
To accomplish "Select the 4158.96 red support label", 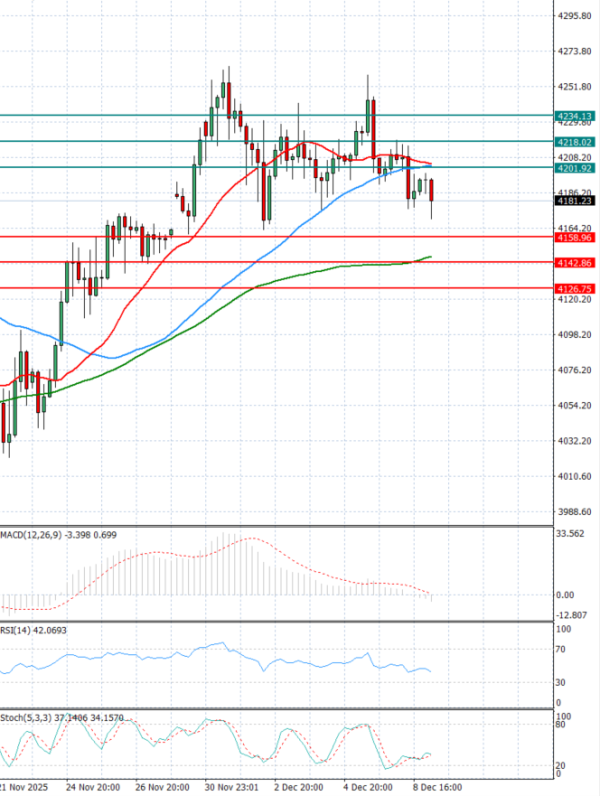I will pos(573,238).
